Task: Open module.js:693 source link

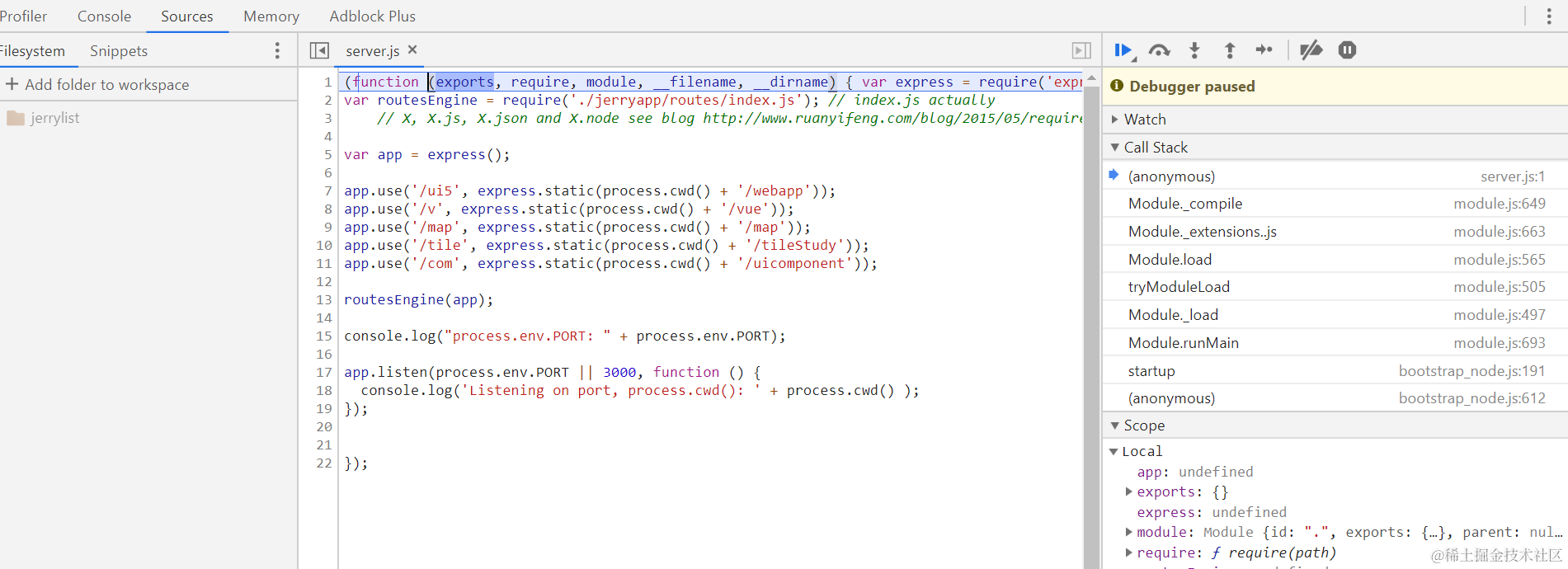Action: [1500, 343]
